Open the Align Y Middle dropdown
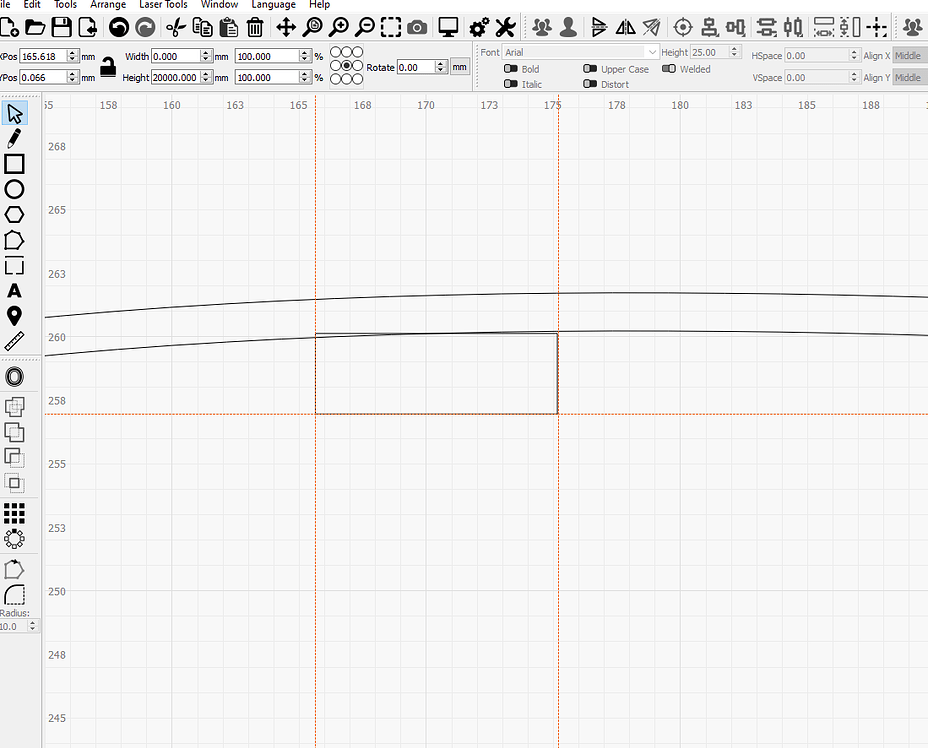 click(x=910, y=78)
